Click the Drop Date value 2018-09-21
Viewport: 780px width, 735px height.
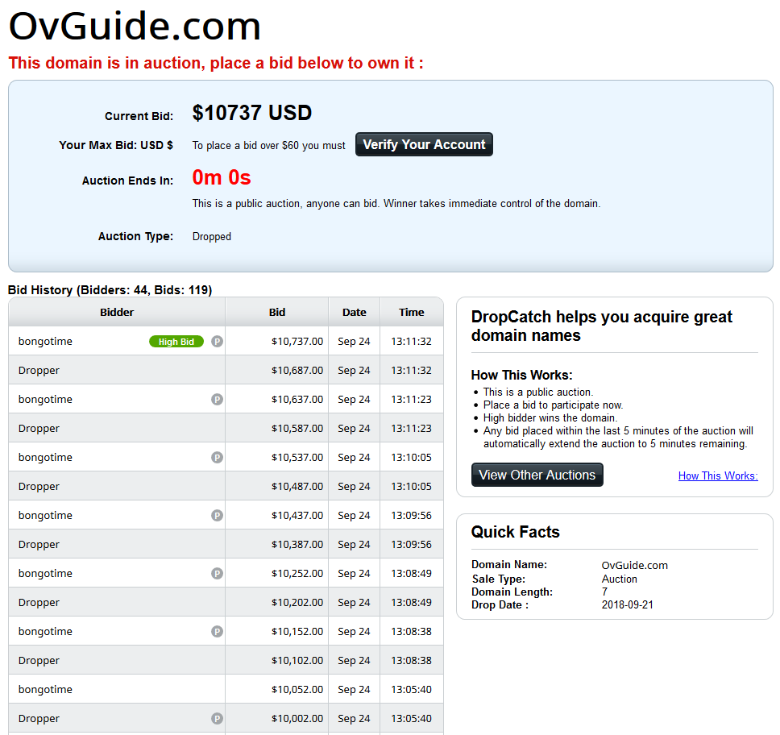(x=627, y=605)
